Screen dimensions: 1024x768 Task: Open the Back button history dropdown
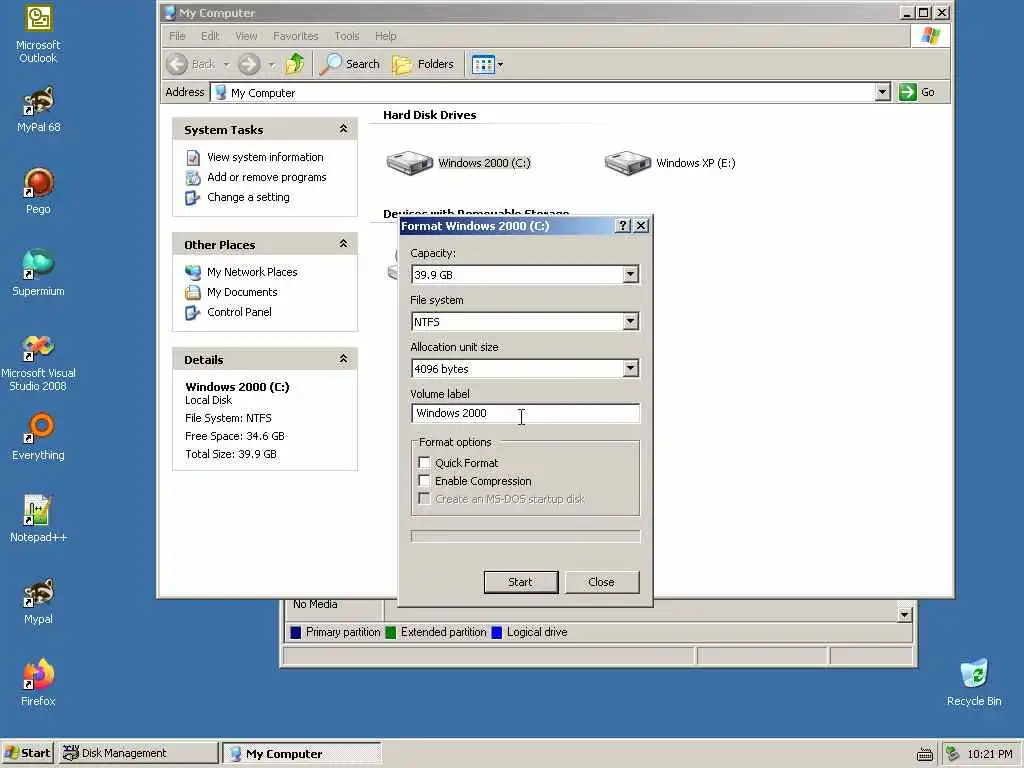click(x=226, y=64)
